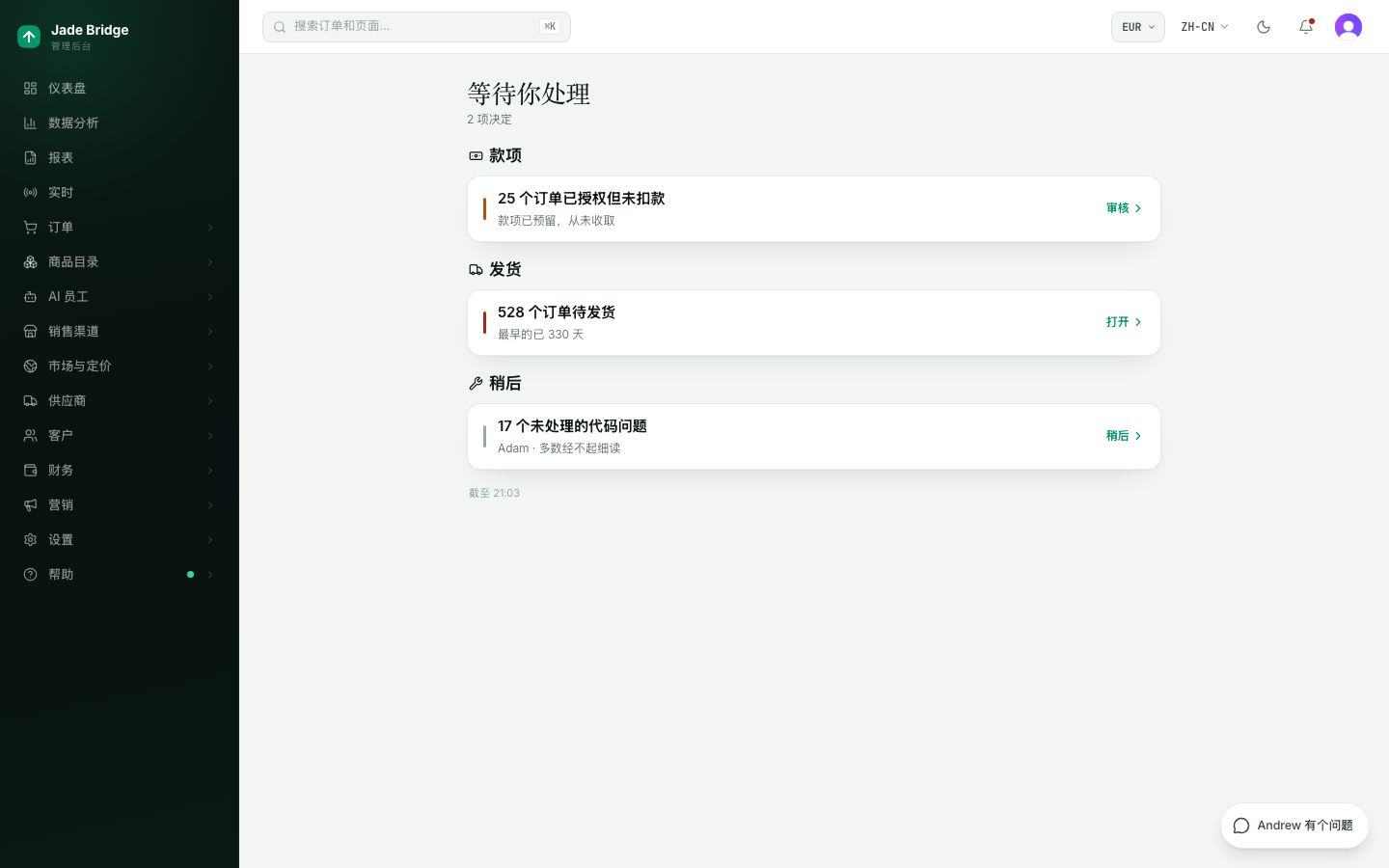
Task: Open the 实时 live broadcast icon
Action: pos(30,192)
